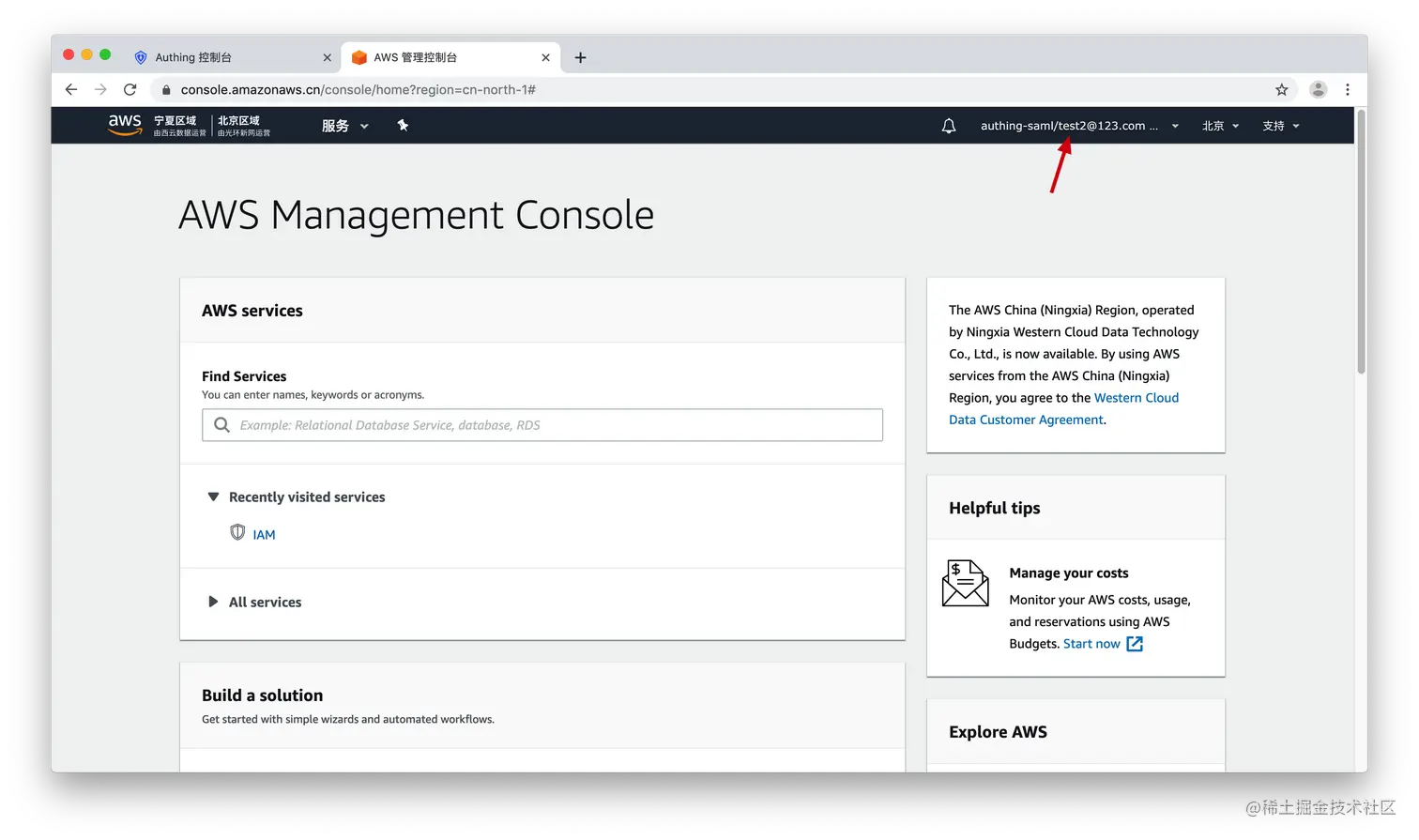The image size is (1419, 840).
Task: Click the Manage your costs envelope icon
Action: 965,583
